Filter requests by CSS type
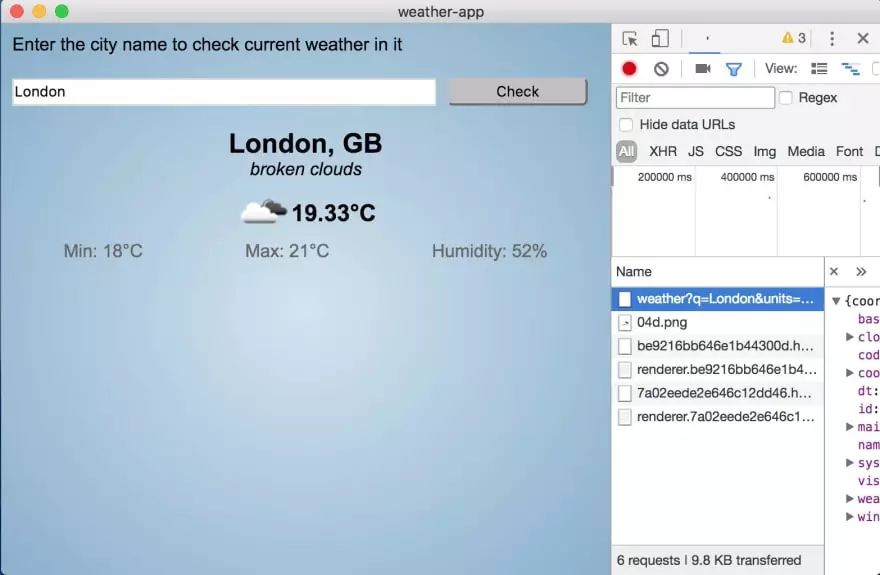 pos(728,151)
